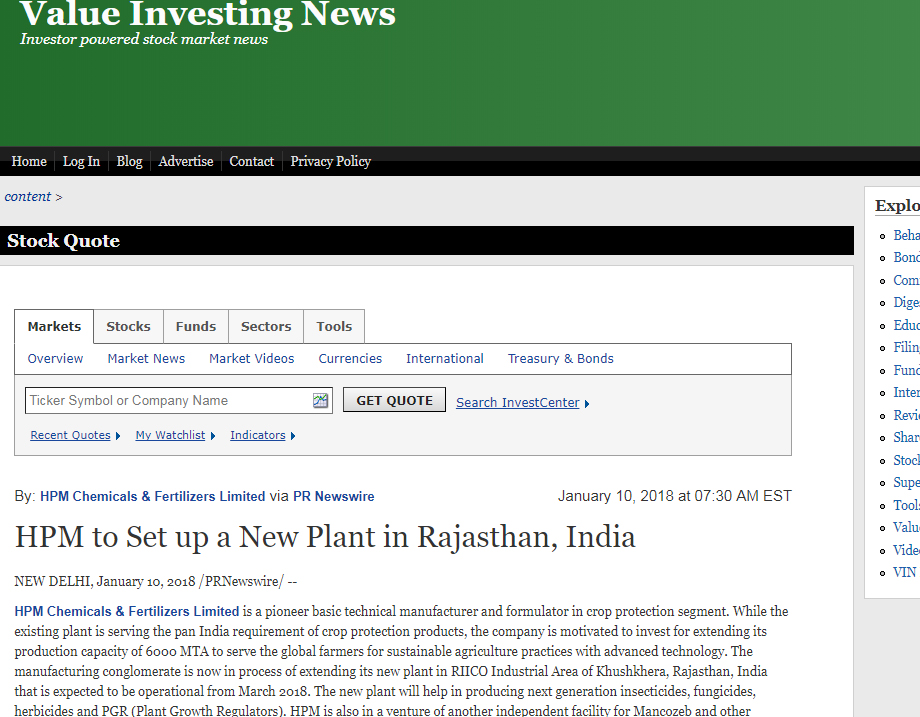
Task: Go to the Blog menu item
Action: [x=129, y=161]
